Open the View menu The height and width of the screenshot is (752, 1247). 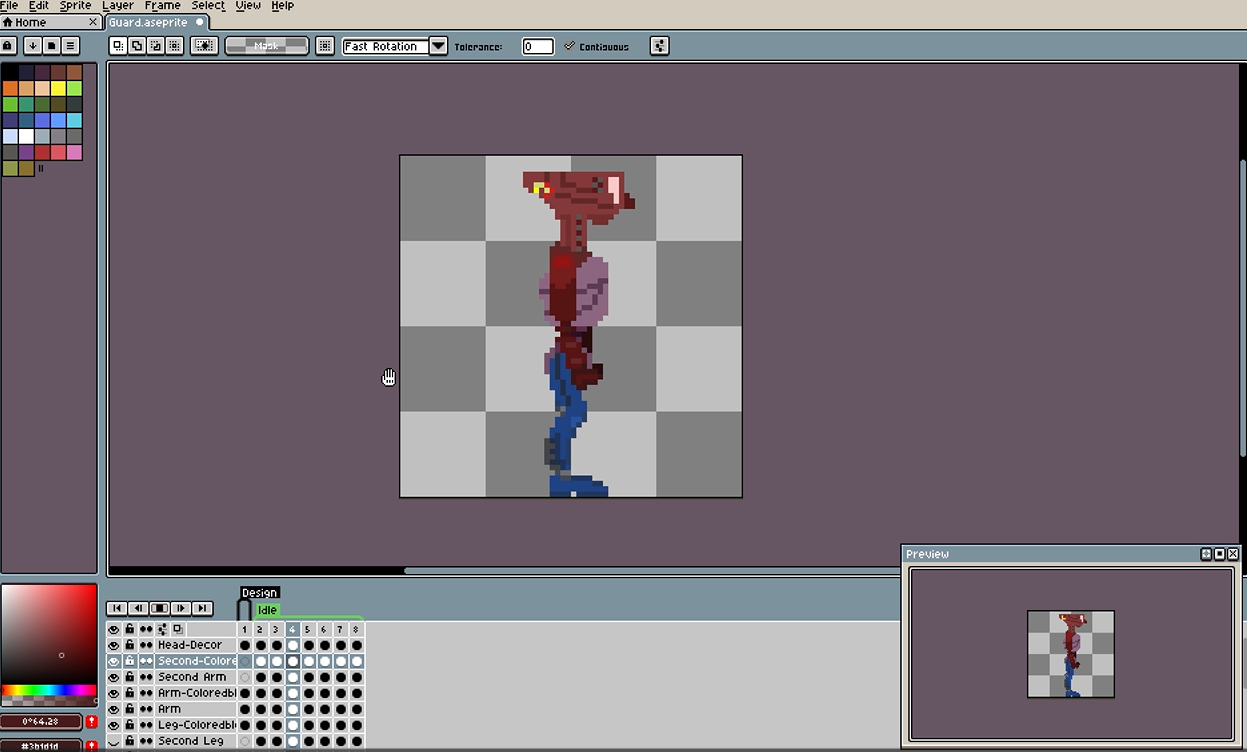[248, 5]
